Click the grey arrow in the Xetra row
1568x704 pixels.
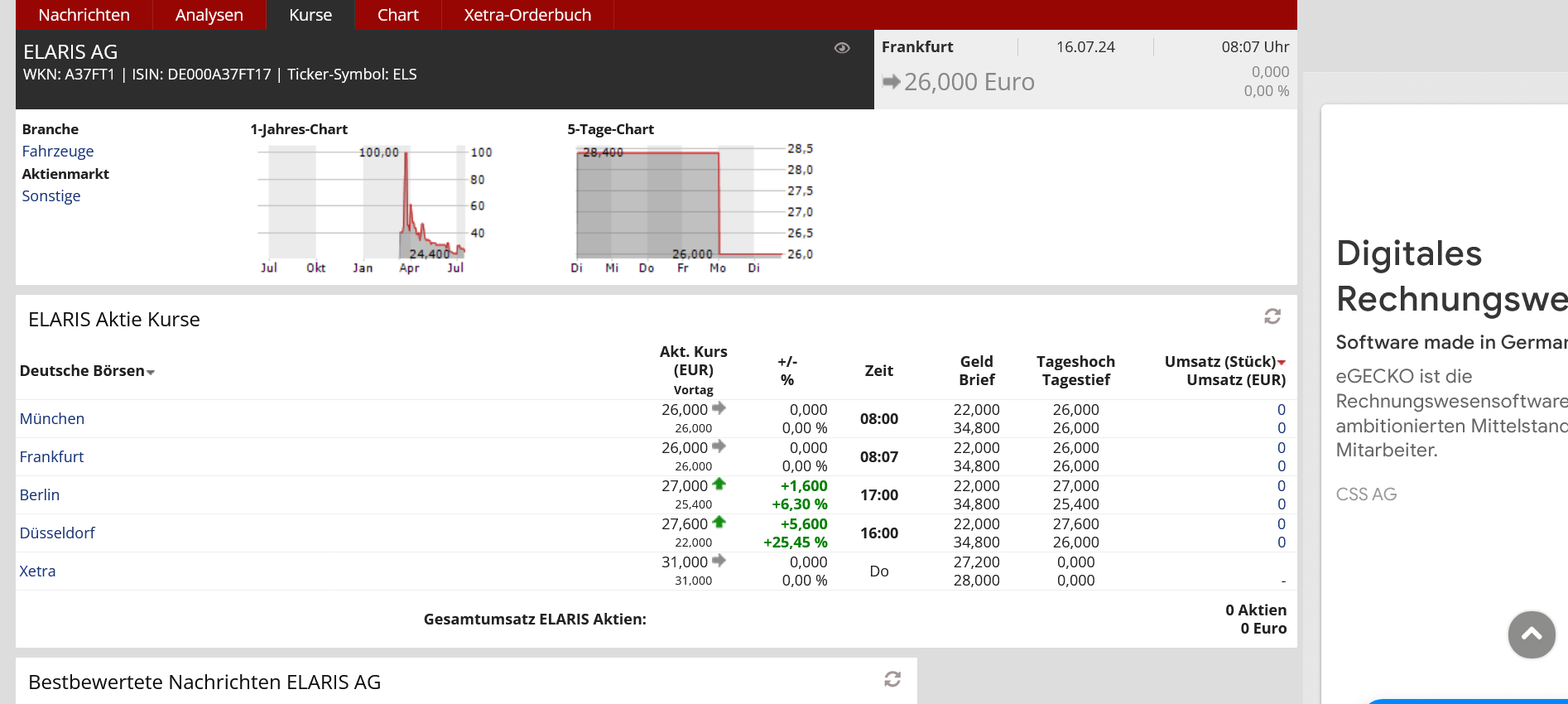[719, 561]
